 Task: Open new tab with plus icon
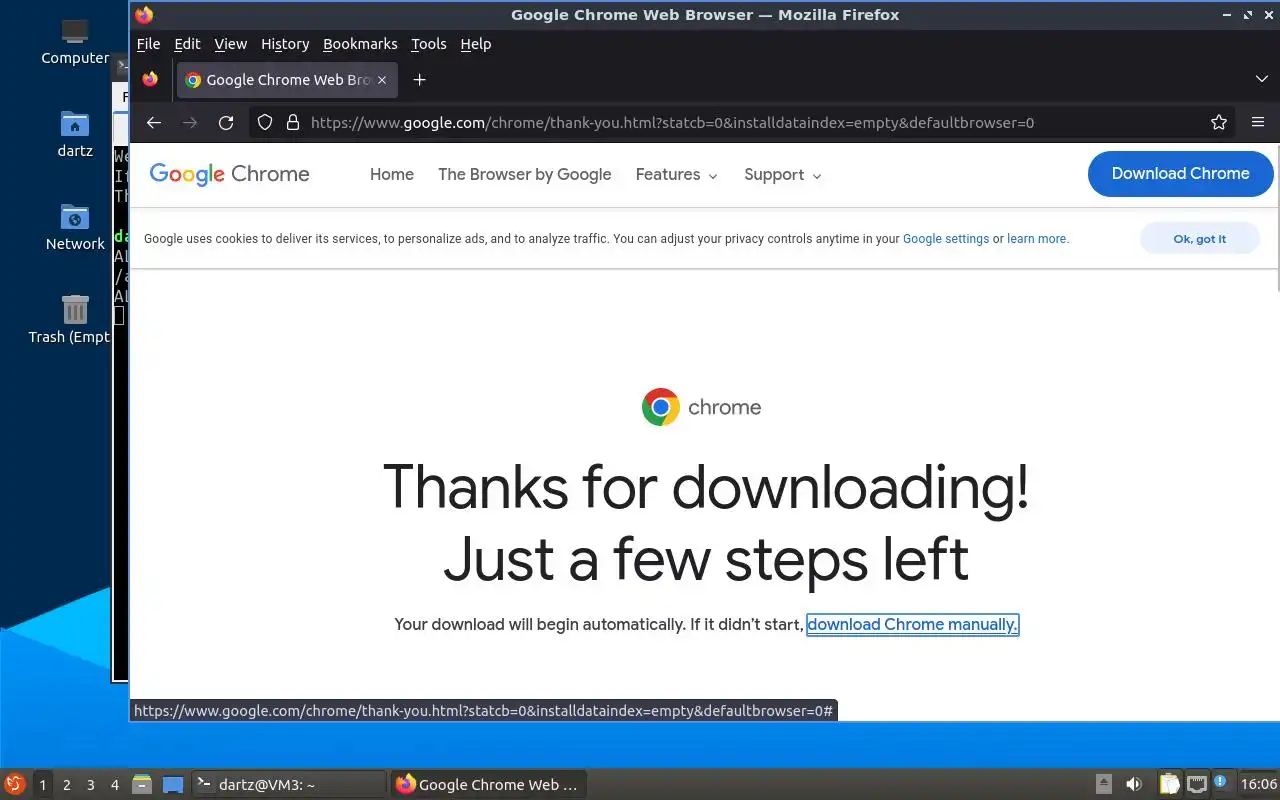coord(419,80)
